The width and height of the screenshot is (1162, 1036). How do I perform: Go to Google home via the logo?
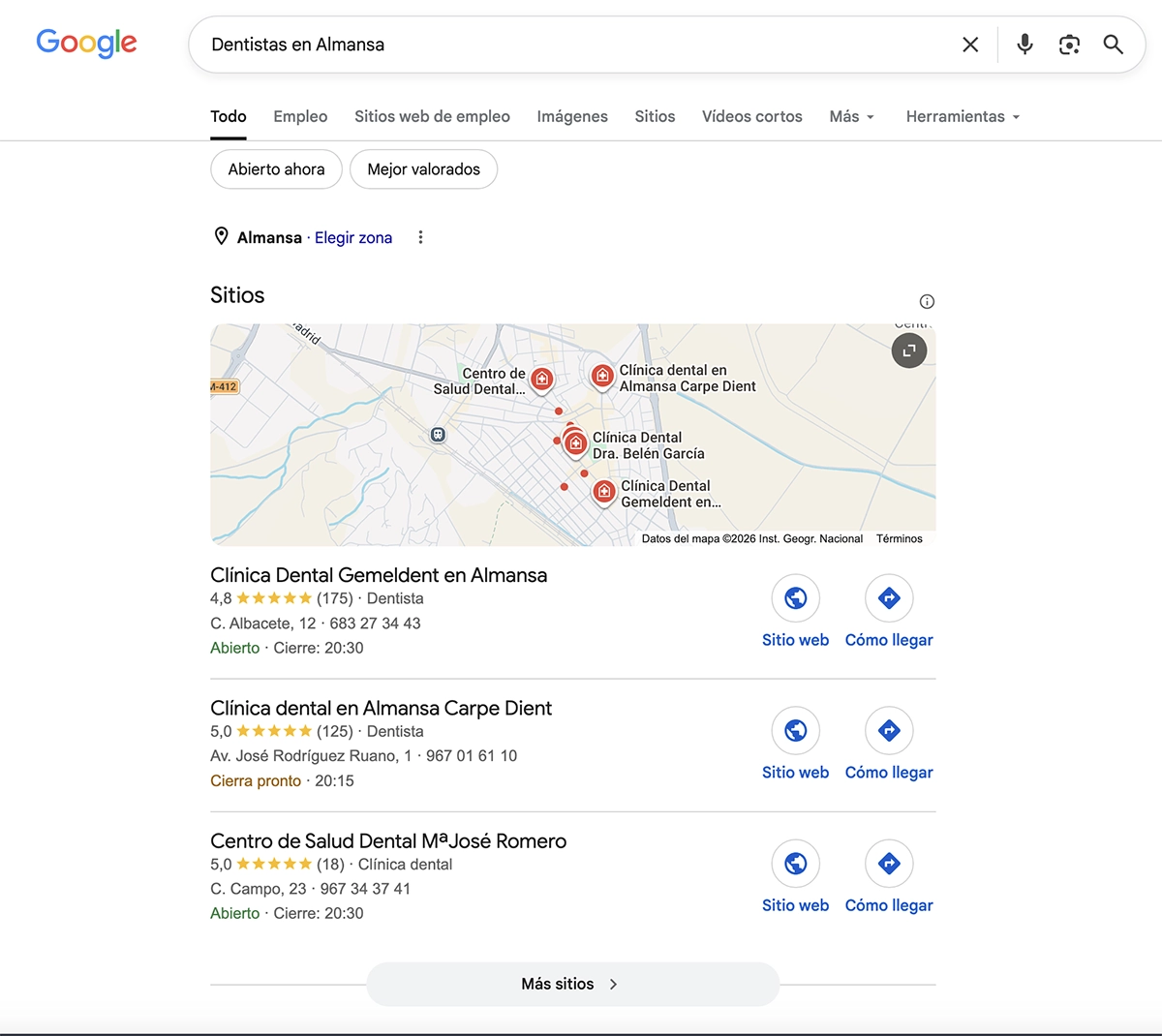[86, 44]
